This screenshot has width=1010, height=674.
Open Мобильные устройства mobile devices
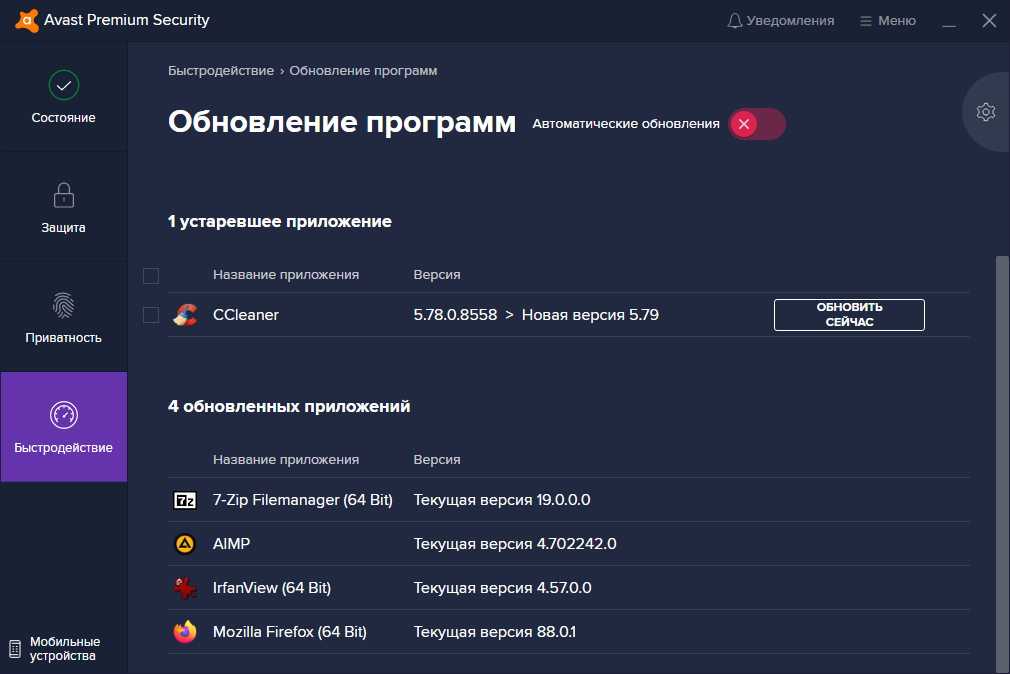point(55,649)
